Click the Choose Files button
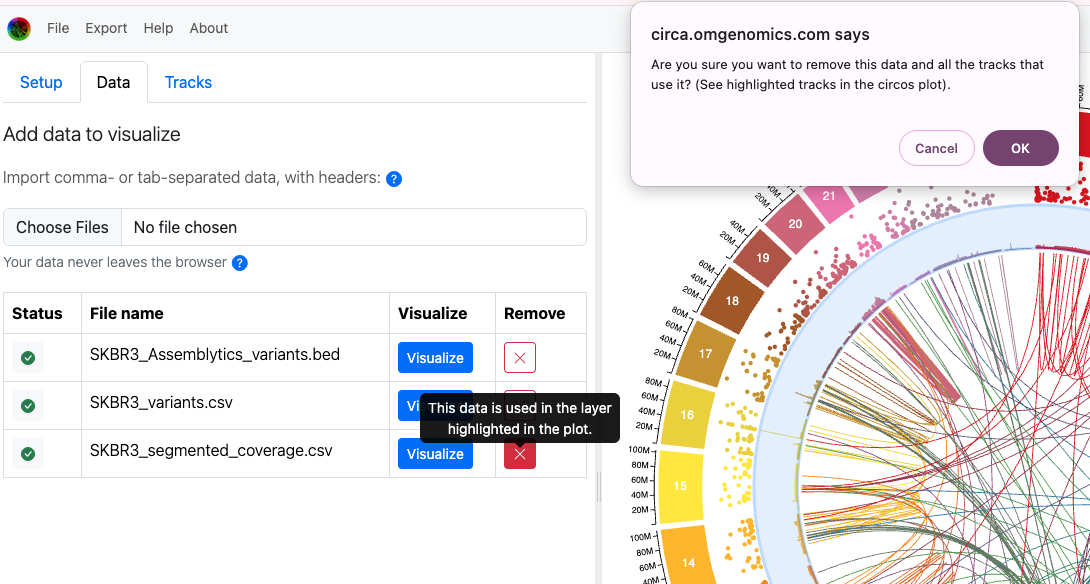This screenshot has width=1090, height=584. (62, 227)
